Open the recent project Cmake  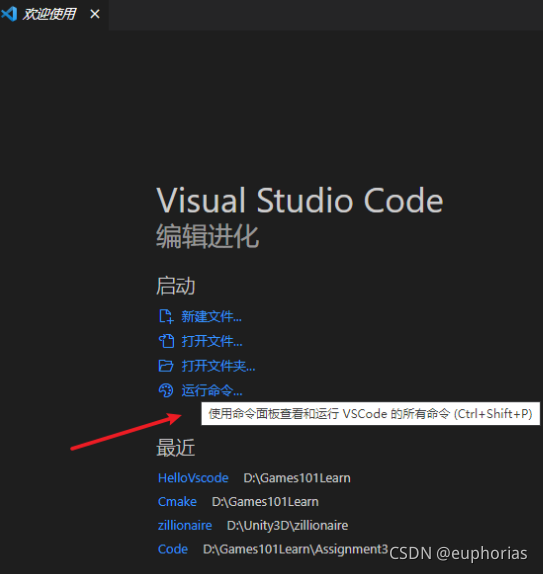(x=177, y=502)
